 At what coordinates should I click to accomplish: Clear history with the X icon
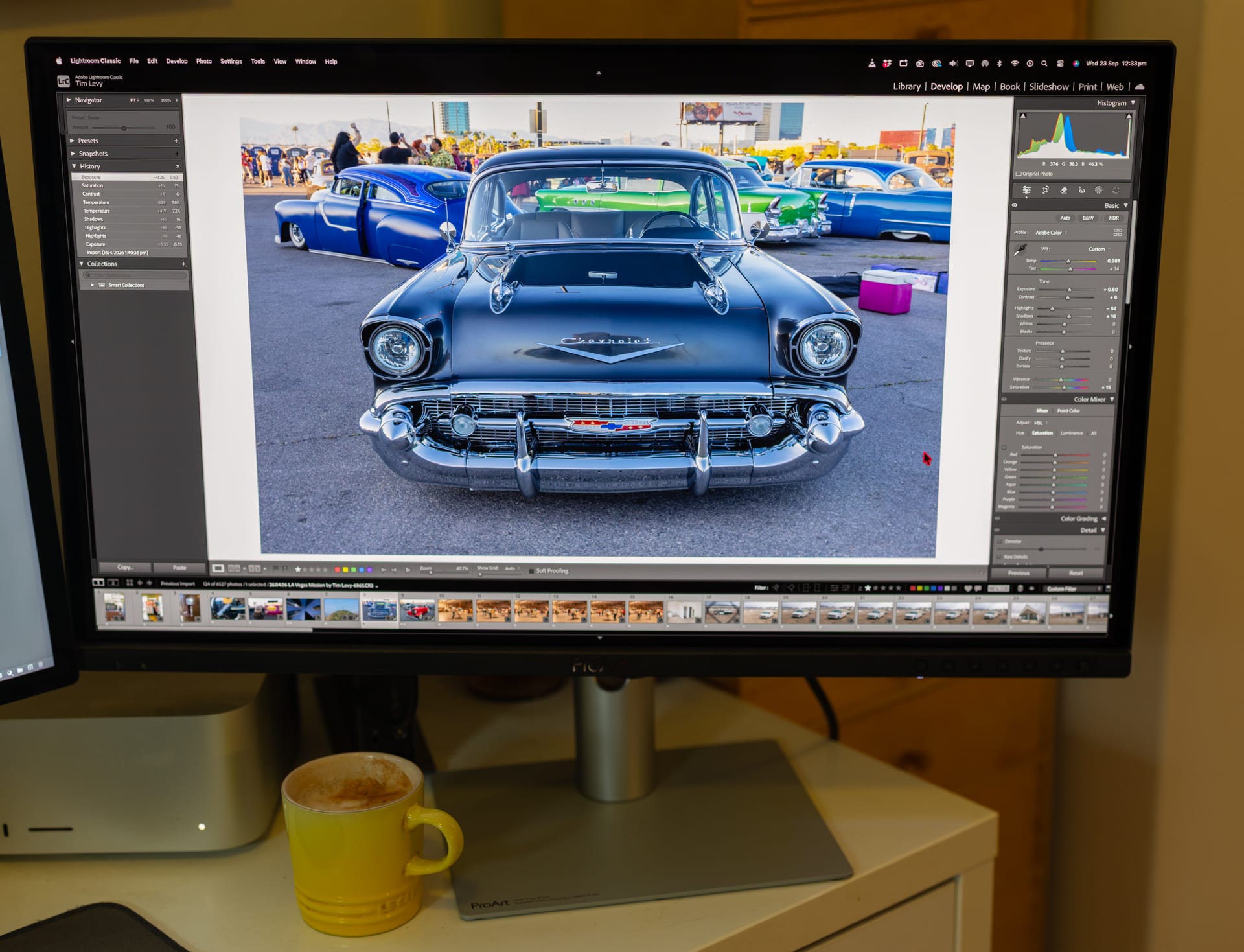tap(178, 167)
